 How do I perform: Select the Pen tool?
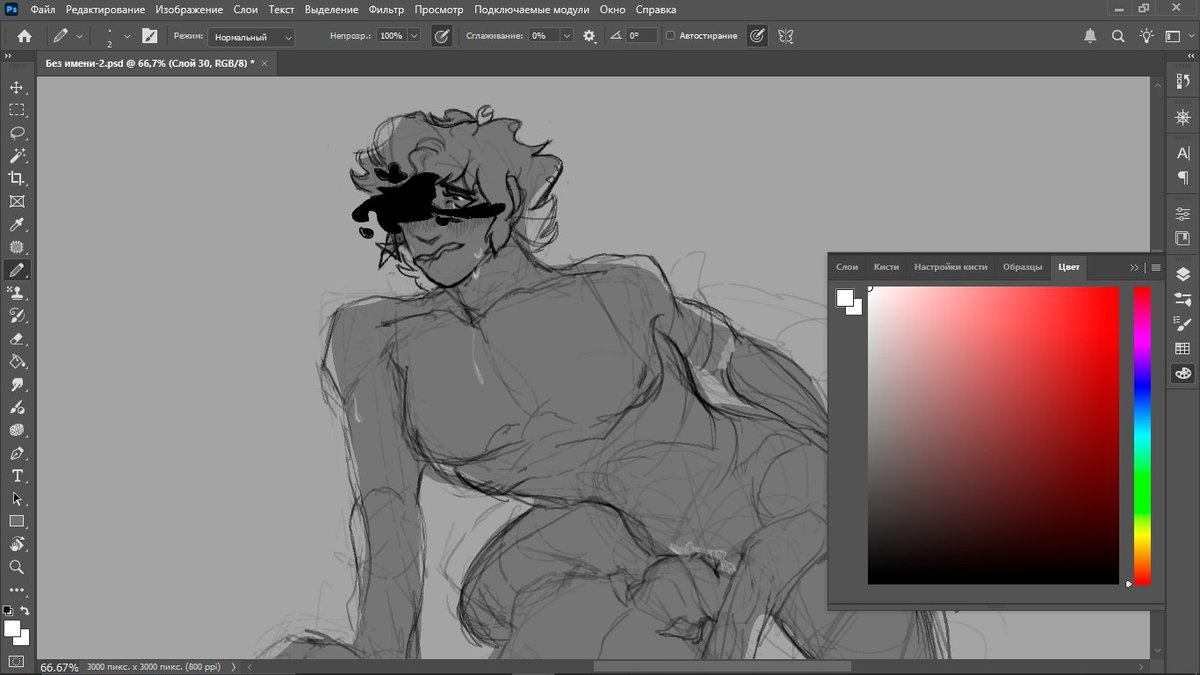(x=17, y=453)
